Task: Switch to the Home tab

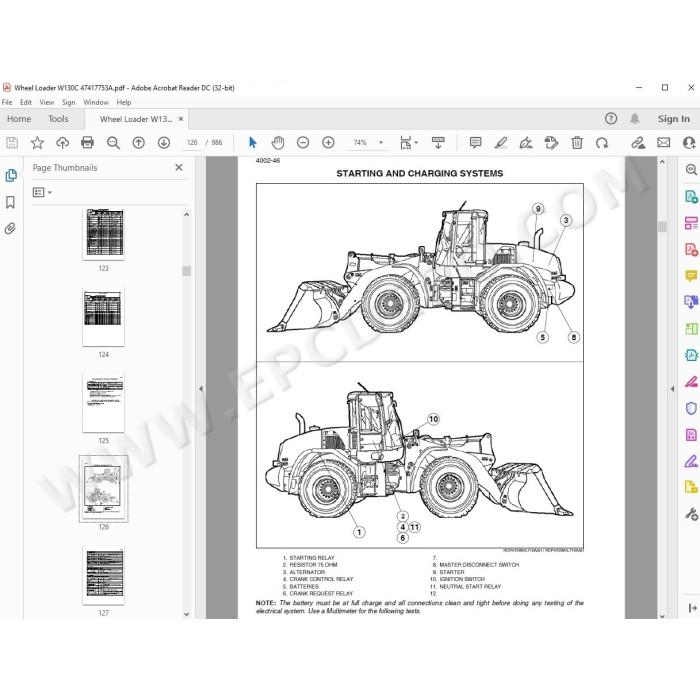Action: click(19, 119)
